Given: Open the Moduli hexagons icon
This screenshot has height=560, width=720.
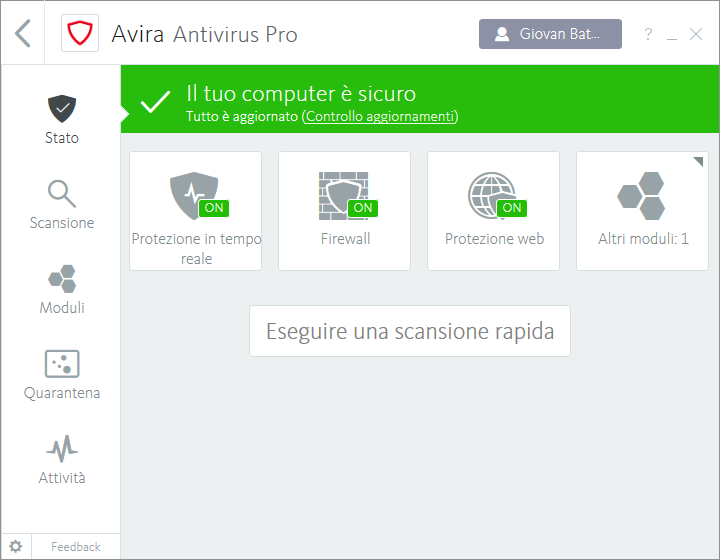Looking at the screenshot, I should (61, 278).
